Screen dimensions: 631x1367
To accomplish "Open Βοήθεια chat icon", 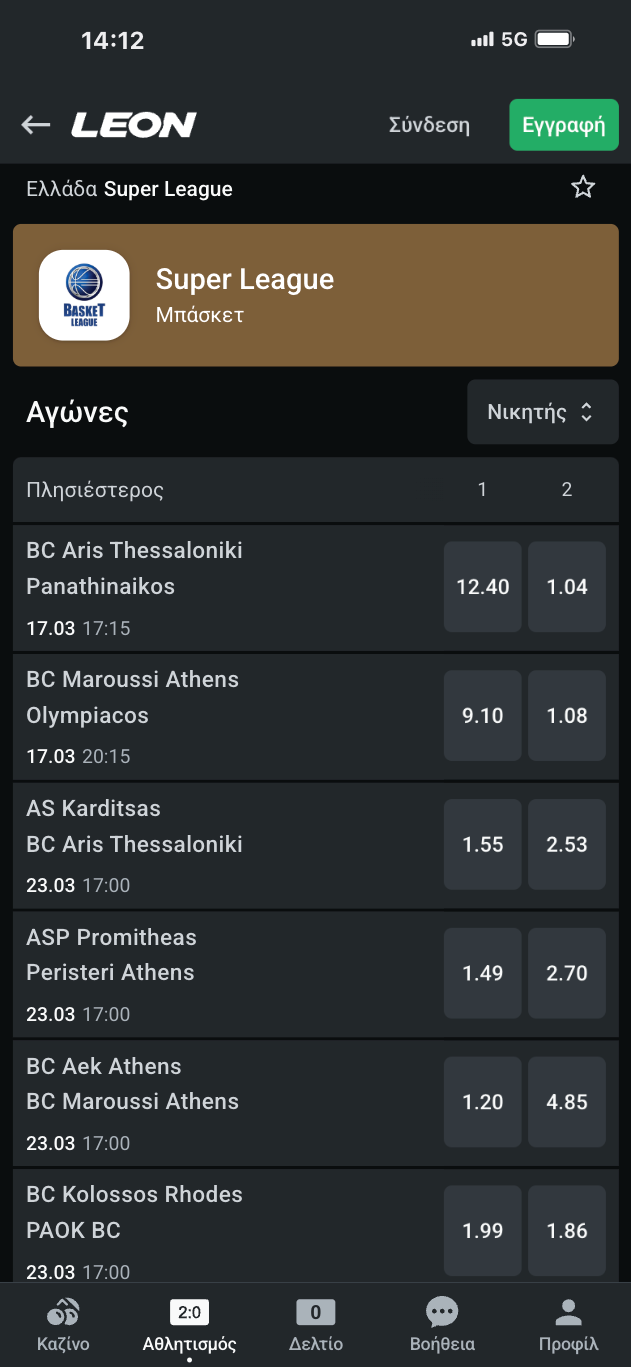I will coord(442,1313).
